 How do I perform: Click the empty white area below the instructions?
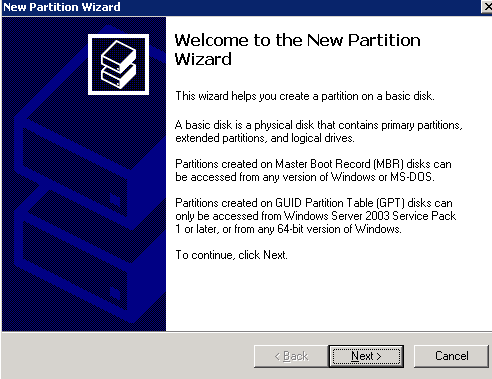click(328, 297)
